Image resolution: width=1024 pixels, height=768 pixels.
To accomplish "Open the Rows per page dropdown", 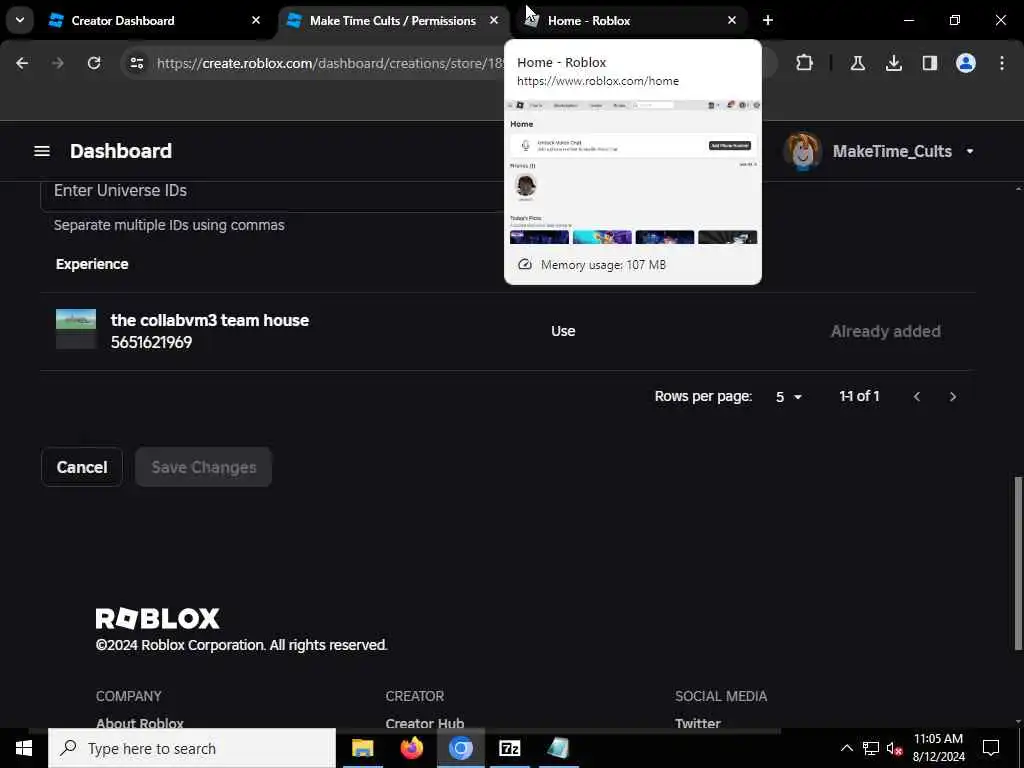I will pos(788,396).
